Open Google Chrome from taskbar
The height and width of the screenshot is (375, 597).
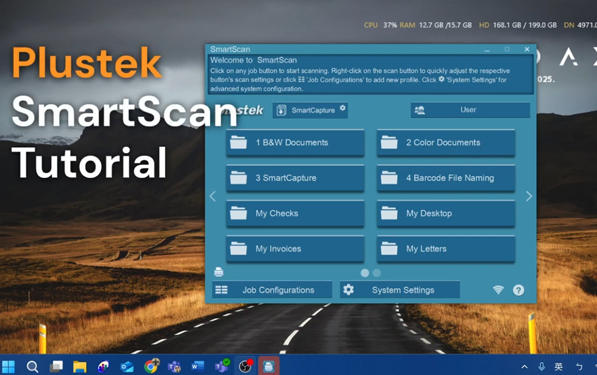[x=151, y=367]
